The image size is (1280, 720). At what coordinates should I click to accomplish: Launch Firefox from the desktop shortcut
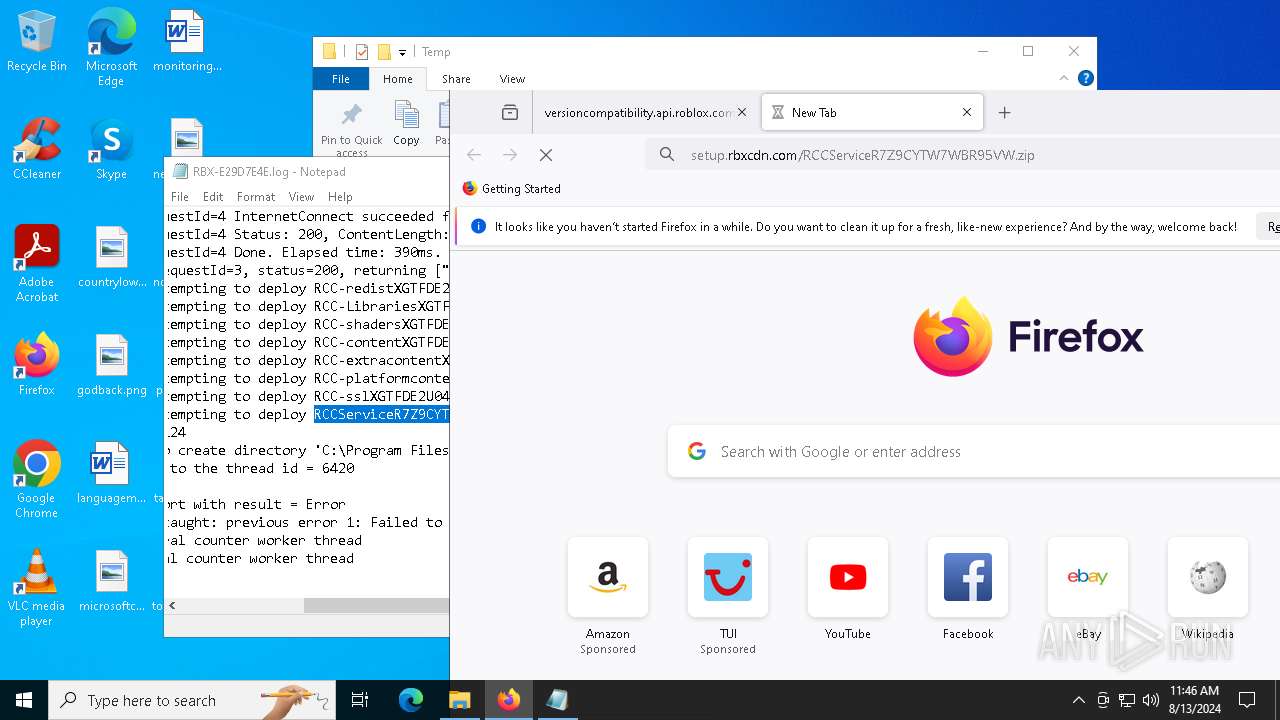pos(37,364)
